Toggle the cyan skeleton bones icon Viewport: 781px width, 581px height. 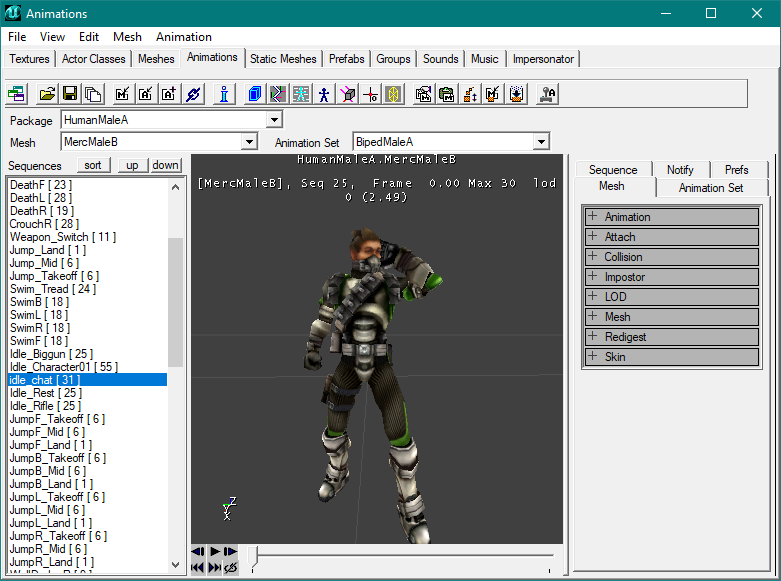(301, 94)
